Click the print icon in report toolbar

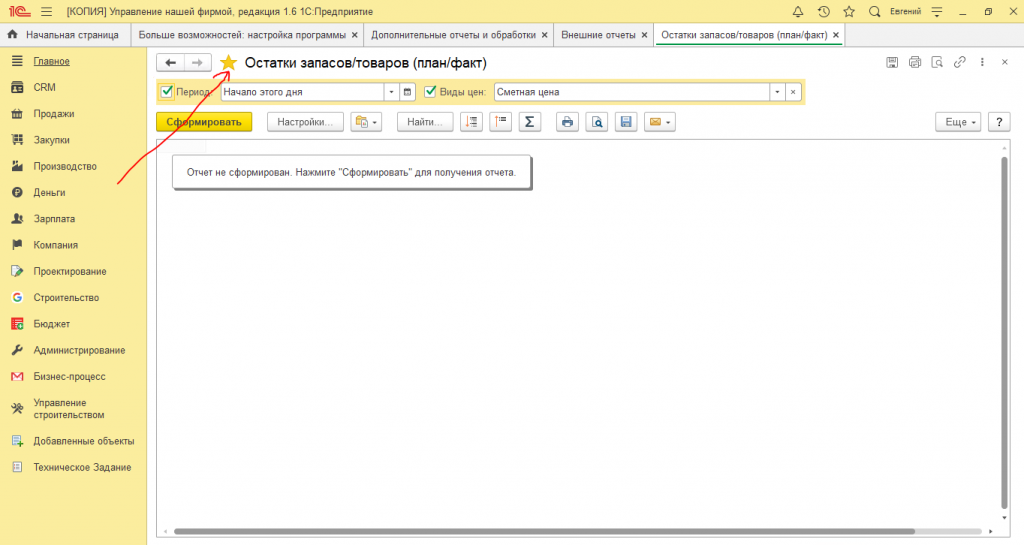coord(567,122)
